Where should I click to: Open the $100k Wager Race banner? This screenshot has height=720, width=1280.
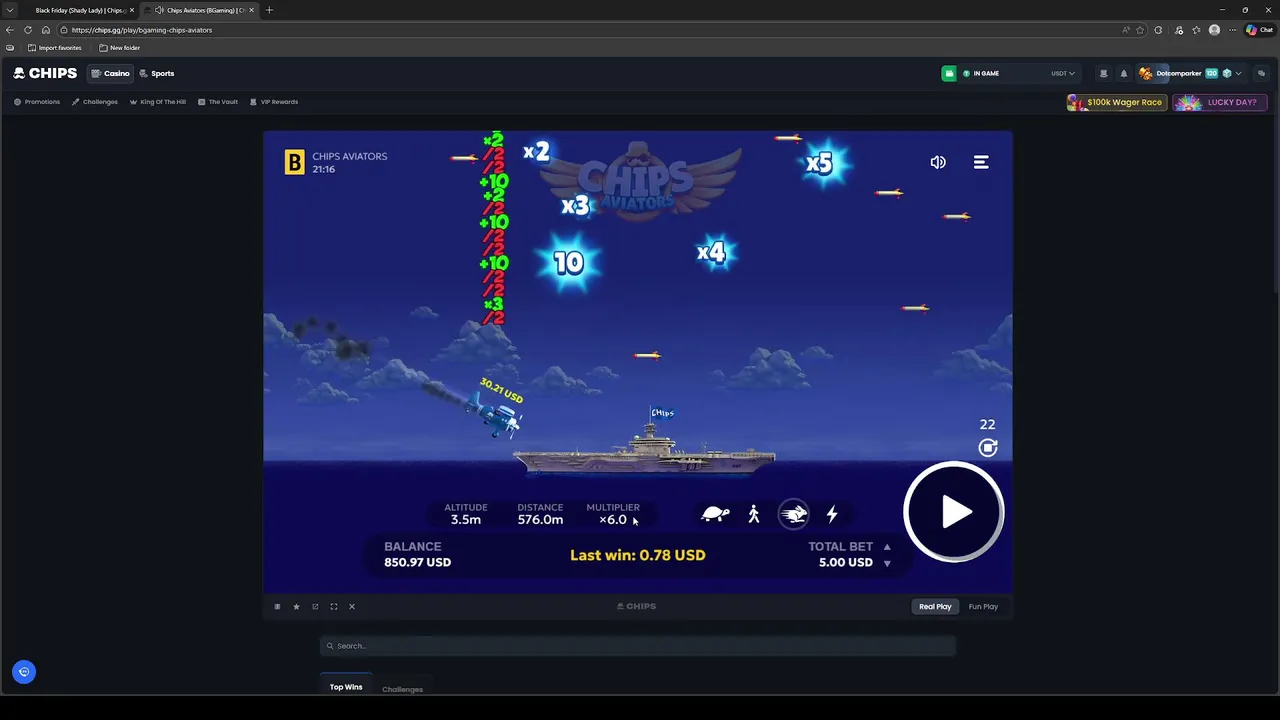pos(1116,102)
